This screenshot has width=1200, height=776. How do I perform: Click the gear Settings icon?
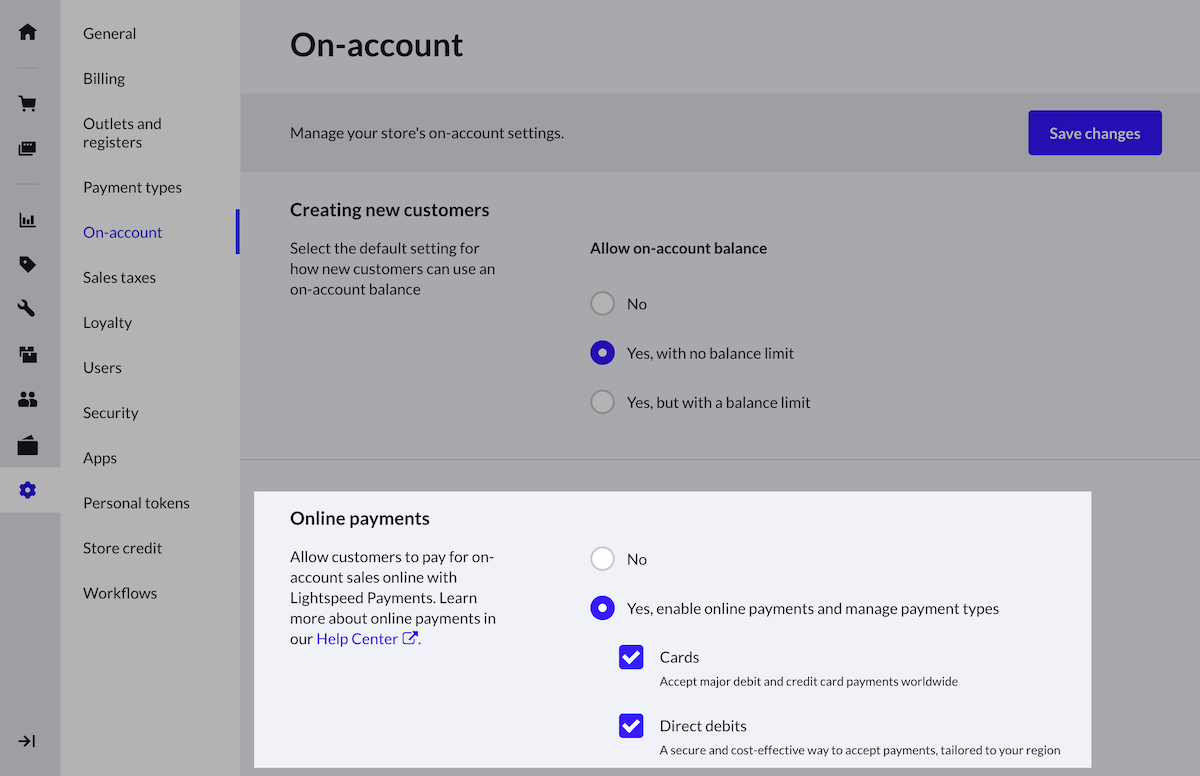click(27, 490)
